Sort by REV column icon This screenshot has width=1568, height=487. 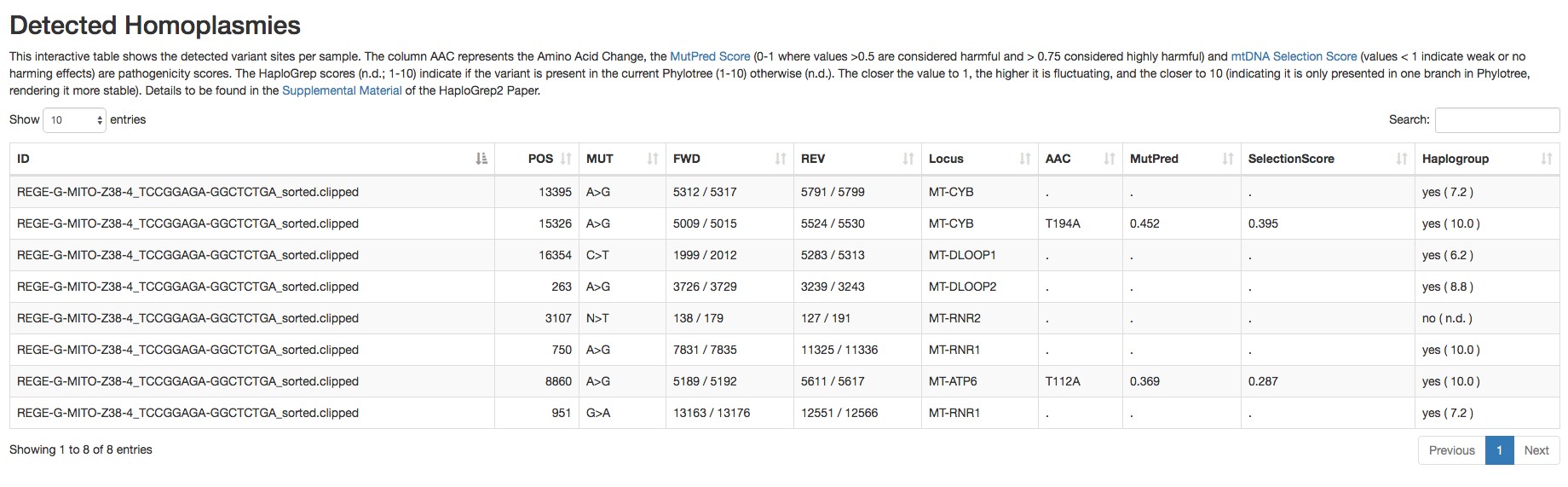click(x=908, y=159)
